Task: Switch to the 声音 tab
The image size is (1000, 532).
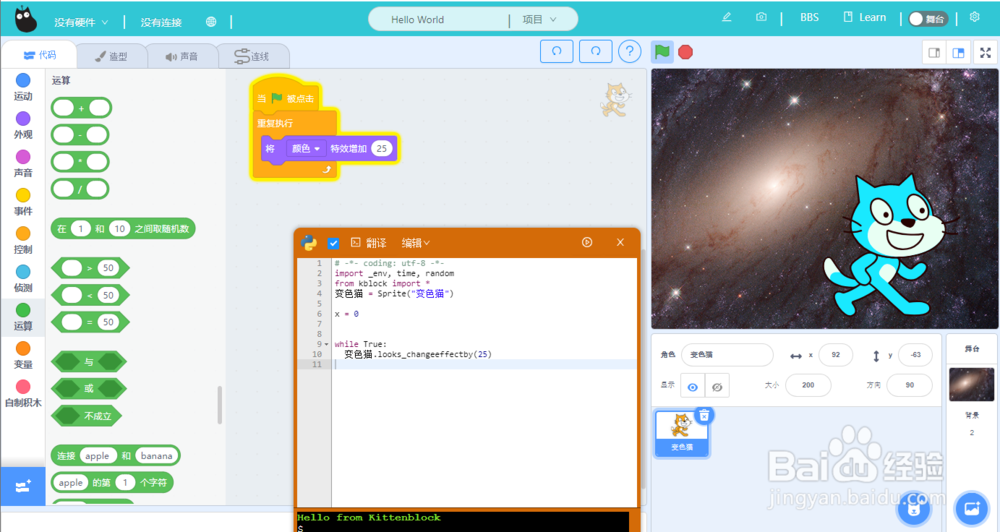Action: pyautogui.click(x=182, y=56)
